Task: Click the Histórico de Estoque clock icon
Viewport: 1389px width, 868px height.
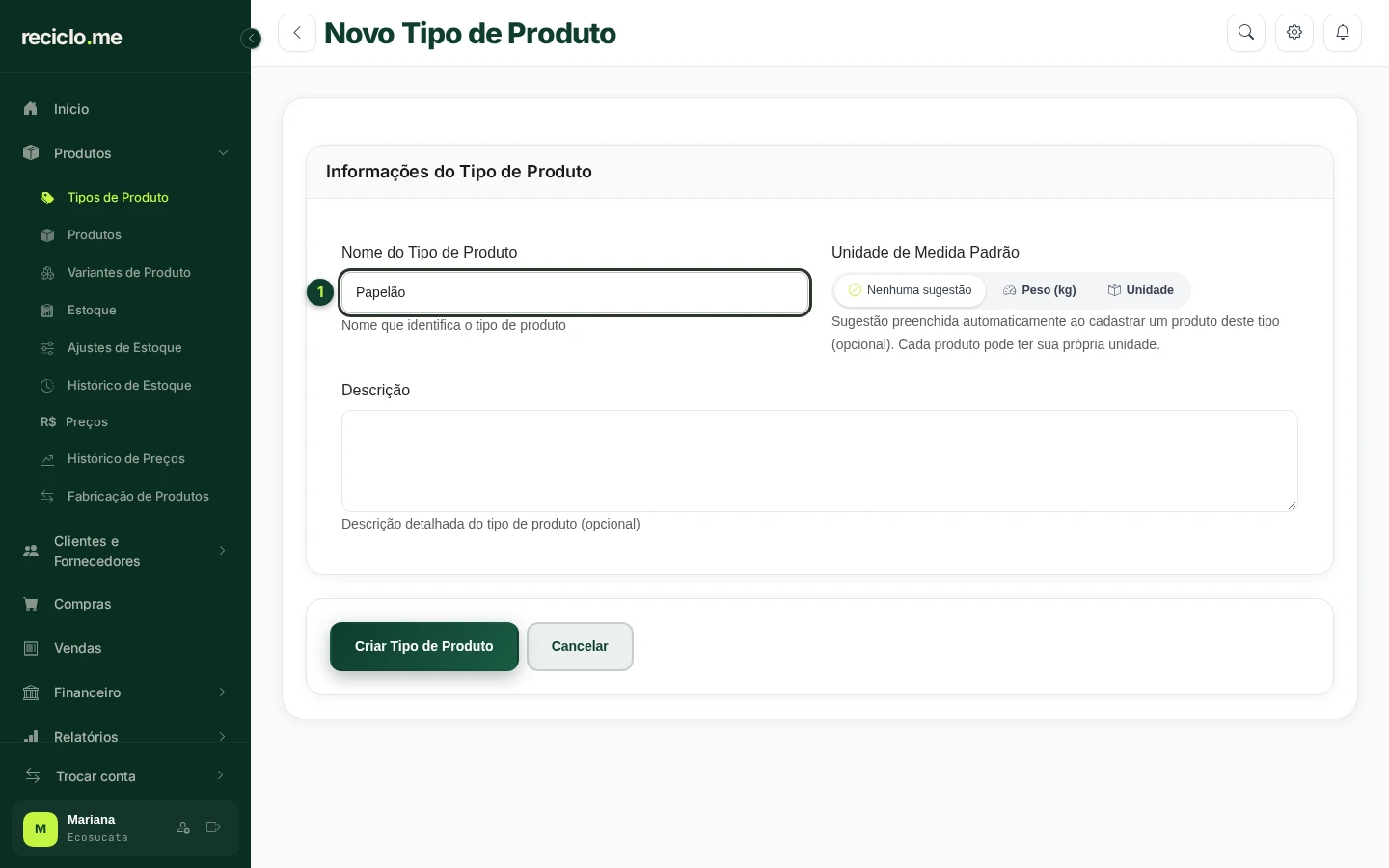Action: tap(47, 386)
